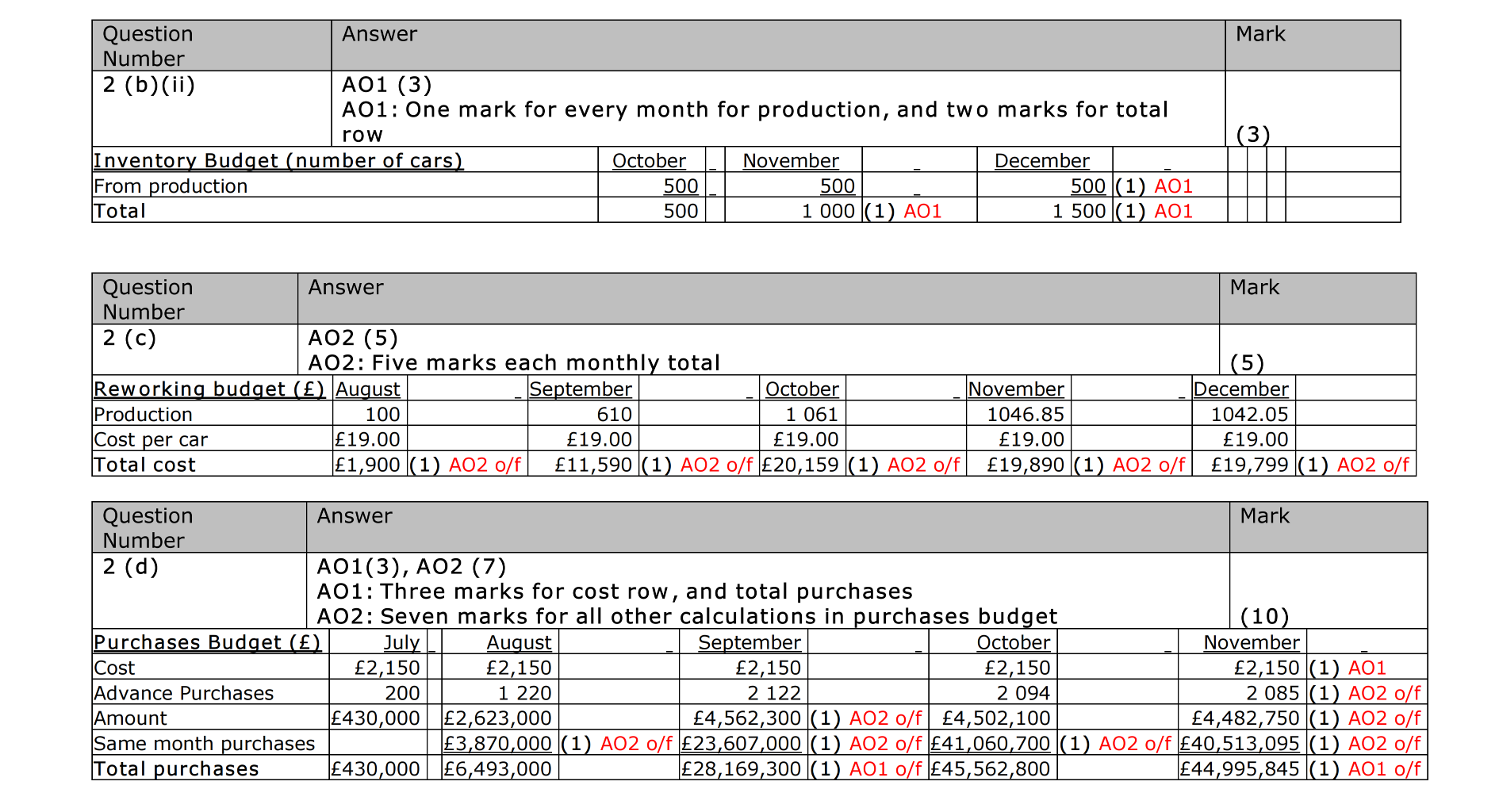Click the £23,607,000 same month purchases value
Image resolution: width=1499 pixels, height=812 pixels.
(742, 744)
